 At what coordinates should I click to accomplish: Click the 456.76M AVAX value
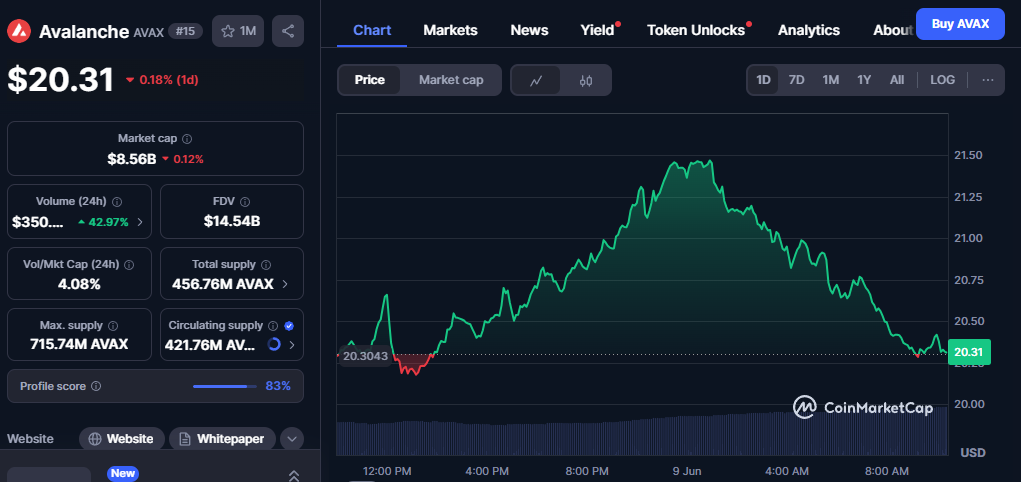[x=223, y=285]
